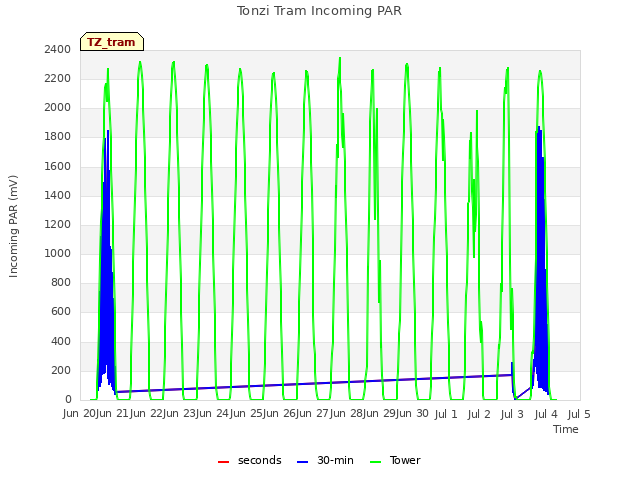The width and height of the screenshot is (640, 480).
Task: Click the Time axis label
Action: click(566, 429)
